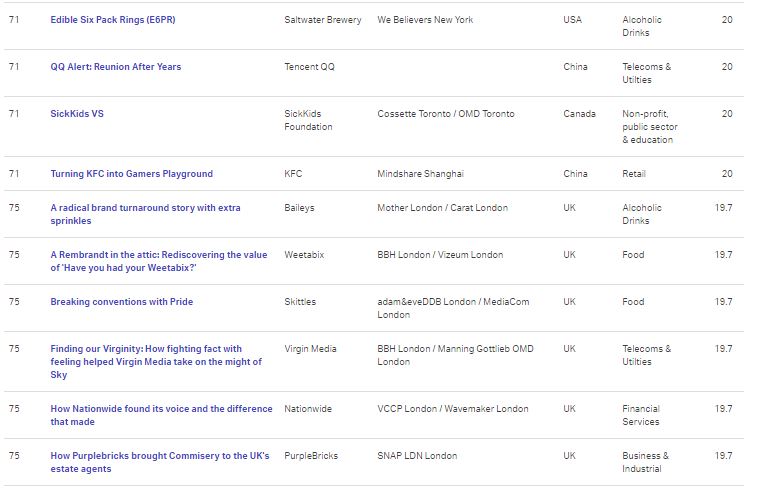Open How Nationwide found its voice link
This screenshot has height=488, width=766.
[161, 415]
